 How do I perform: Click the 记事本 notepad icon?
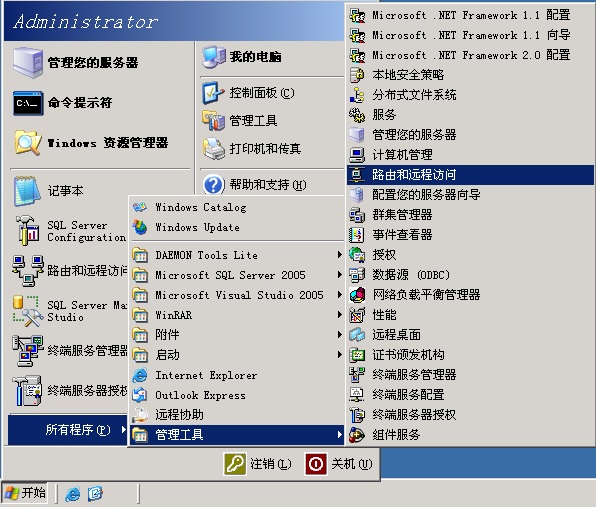(x=27, y=191)
